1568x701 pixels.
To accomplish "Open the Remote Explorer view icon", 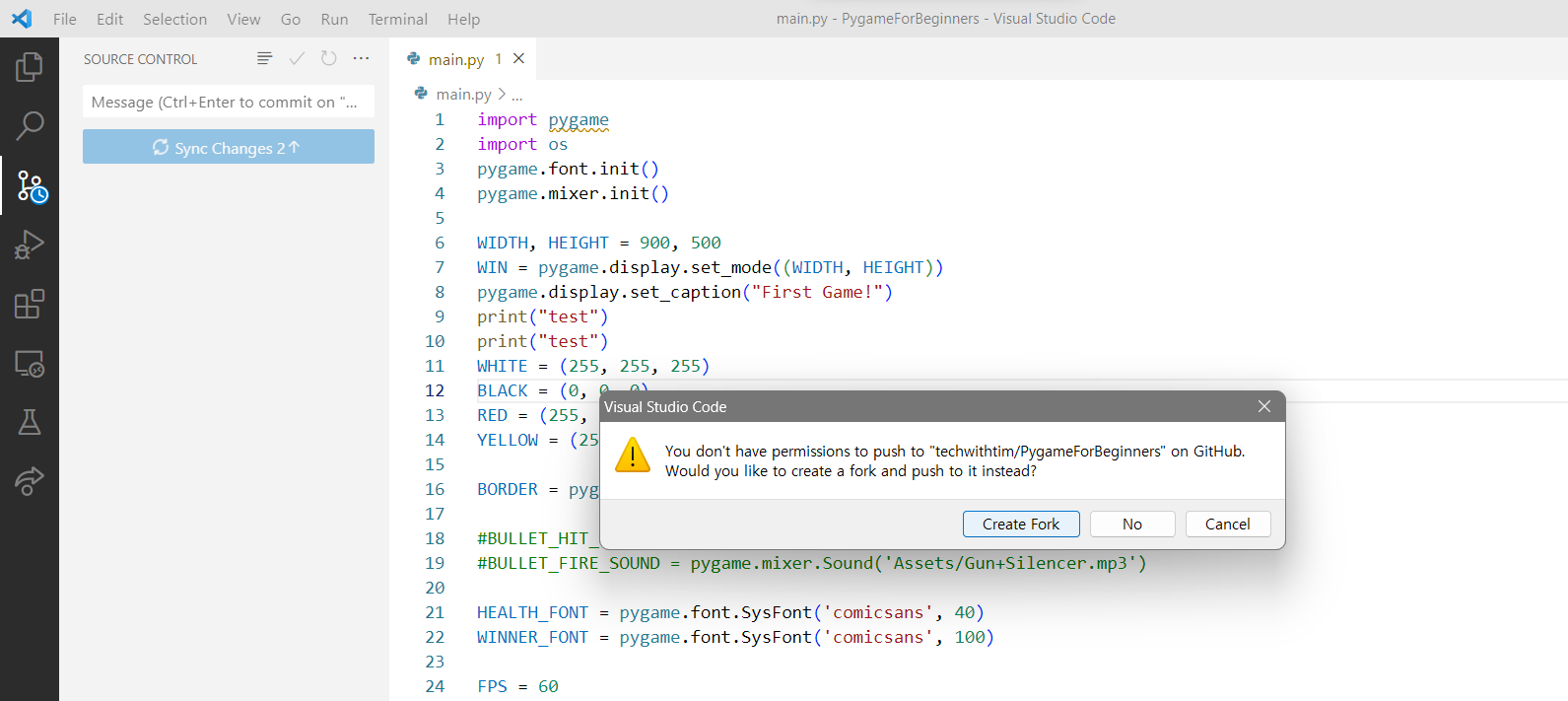I will point(30,363).
